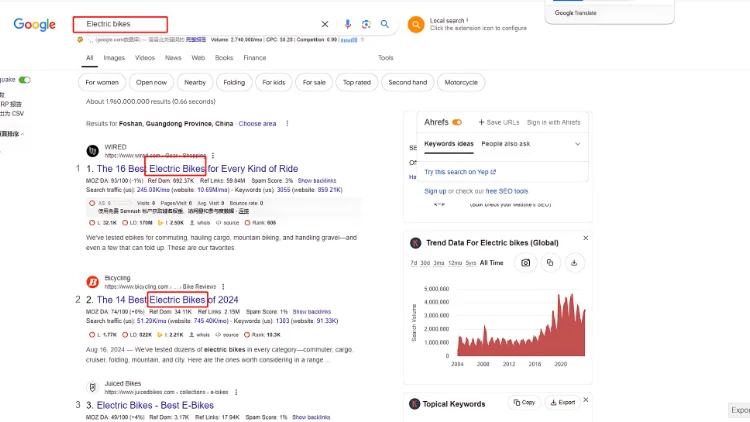This screenshot has height=422, width=750.
Task: Export the Topical Keywords list
Action: [x=562, y=402]
